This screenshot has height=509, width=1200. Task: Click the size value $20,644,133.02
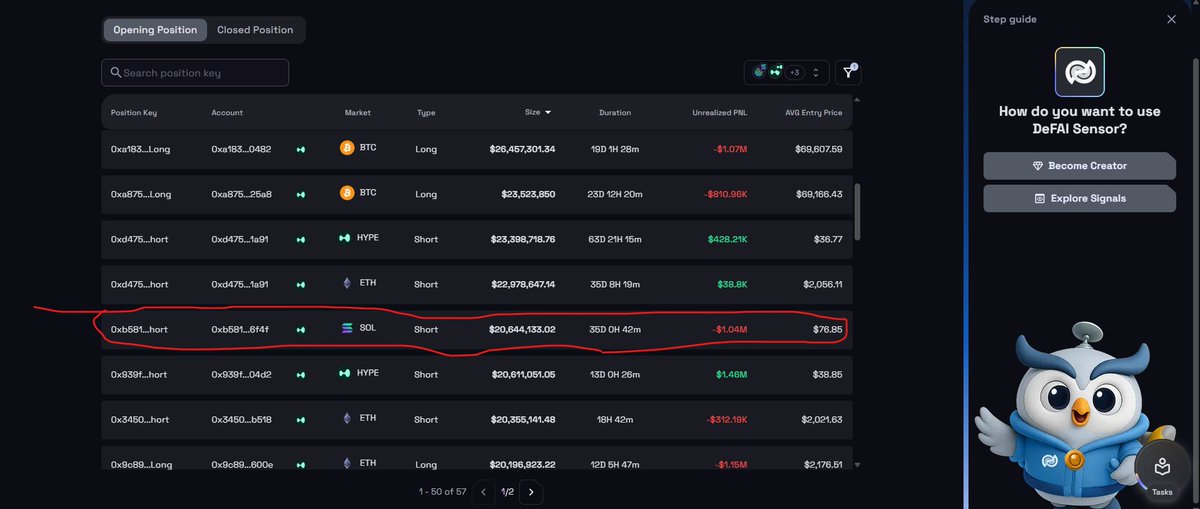pyautogui.click(x=522, y=329)
